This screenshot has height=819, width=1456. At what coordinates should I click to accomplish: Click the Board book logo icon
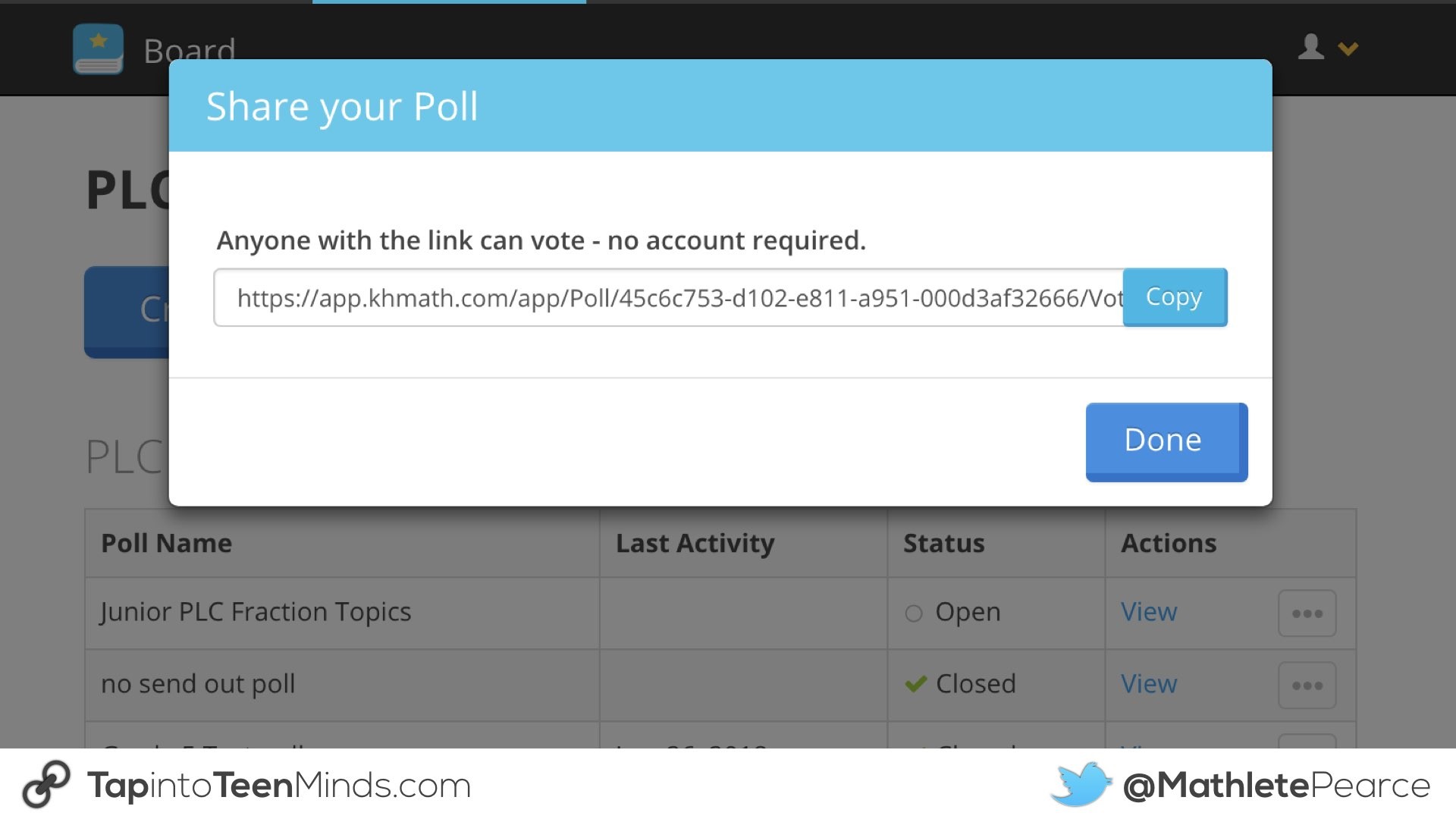tap(98, 49)
